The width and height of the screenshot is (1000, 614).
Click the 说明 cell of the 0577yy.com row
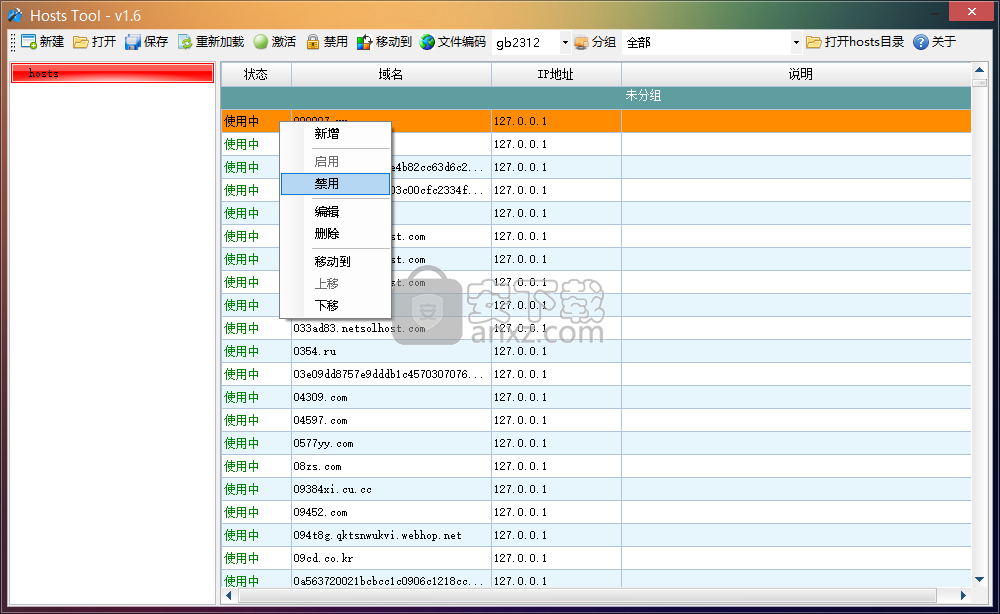coord(797,443)
